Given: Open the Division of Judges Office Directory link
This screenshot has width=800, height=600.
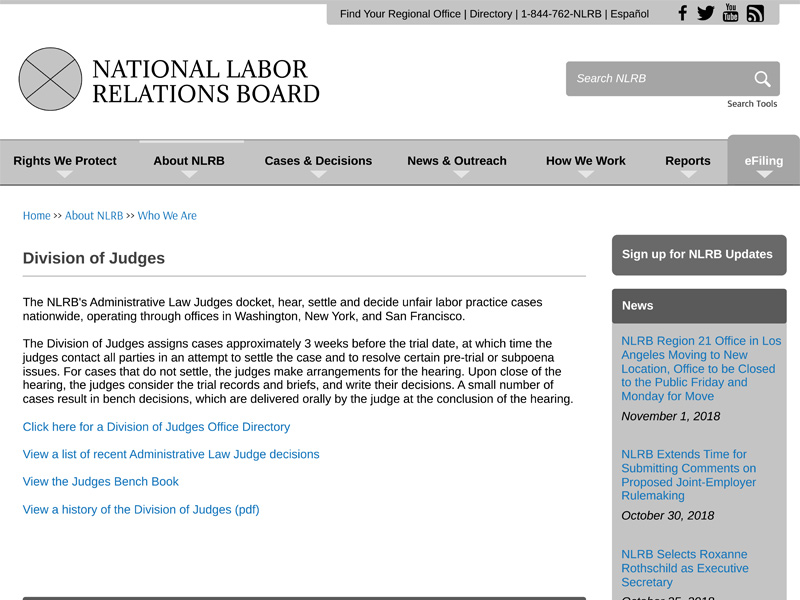Looking at the screenshot, I should [156, 427].
